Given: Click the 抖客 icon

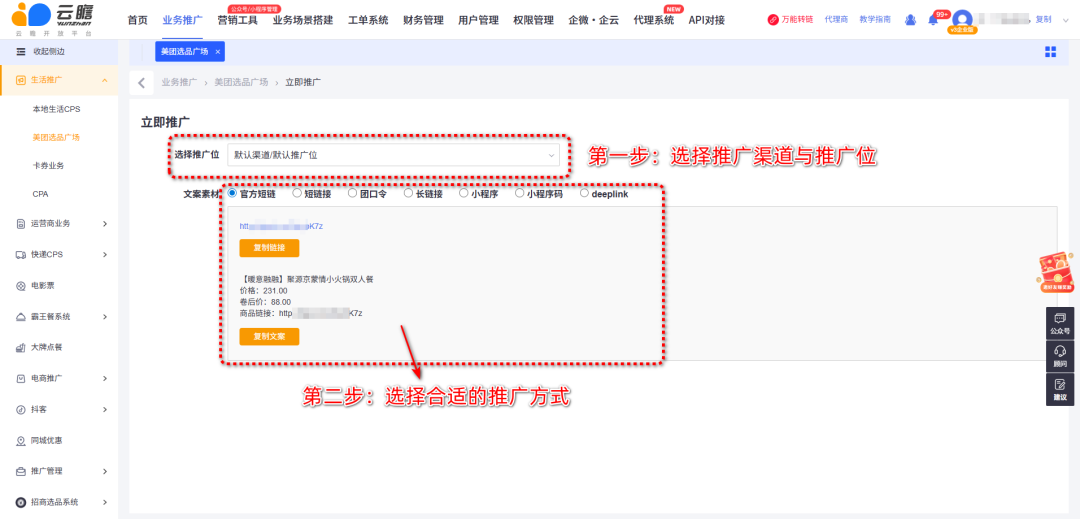Looking at the screenshot, I should [21, 410].
